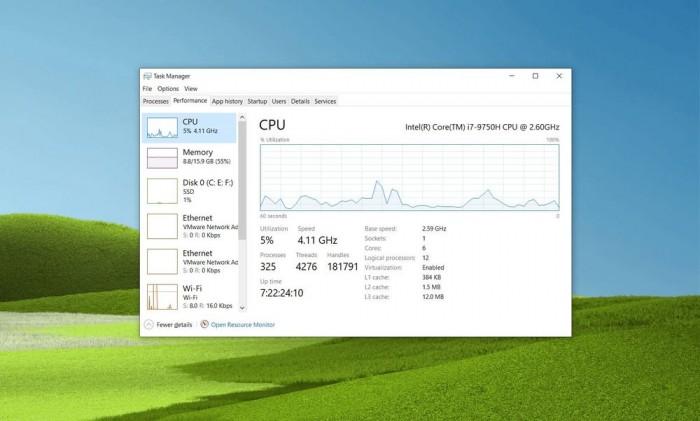Click the Task Manager title bar icon
This screenshot has height=421, width=700.
click(x=146, y=76)
